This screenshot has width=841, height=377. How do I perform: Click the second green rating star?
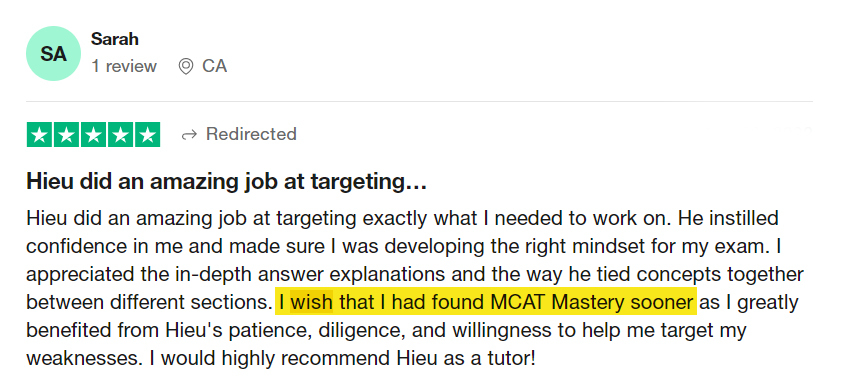pos(67,135)
